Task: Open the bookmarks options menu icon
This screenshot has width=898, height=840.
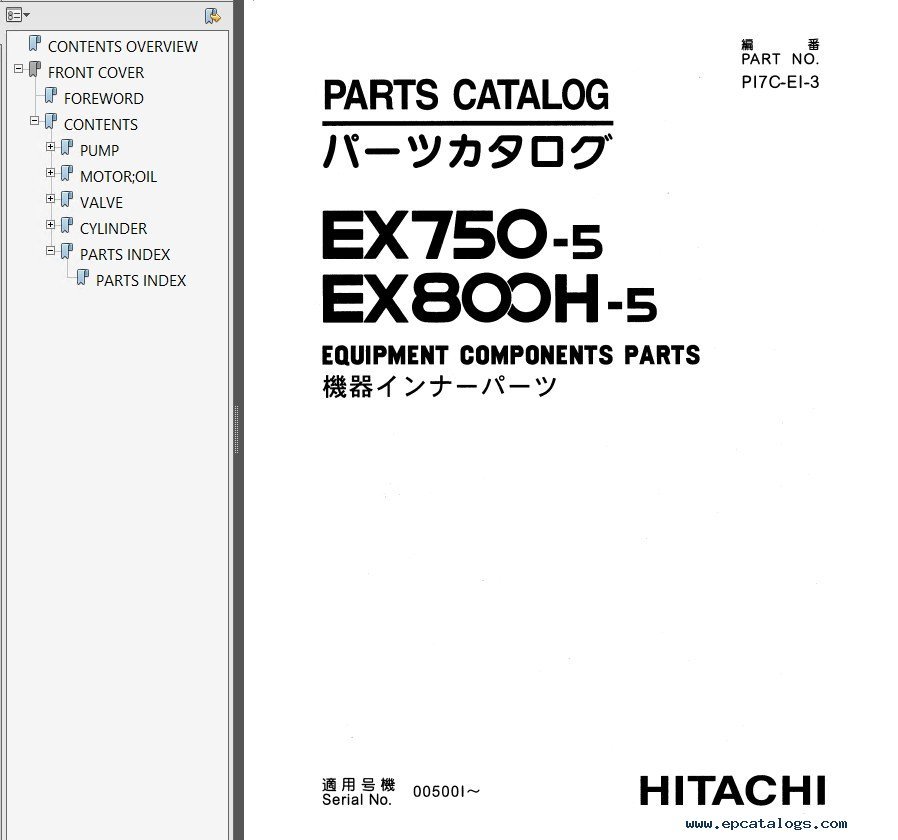Action: (17, 15)
